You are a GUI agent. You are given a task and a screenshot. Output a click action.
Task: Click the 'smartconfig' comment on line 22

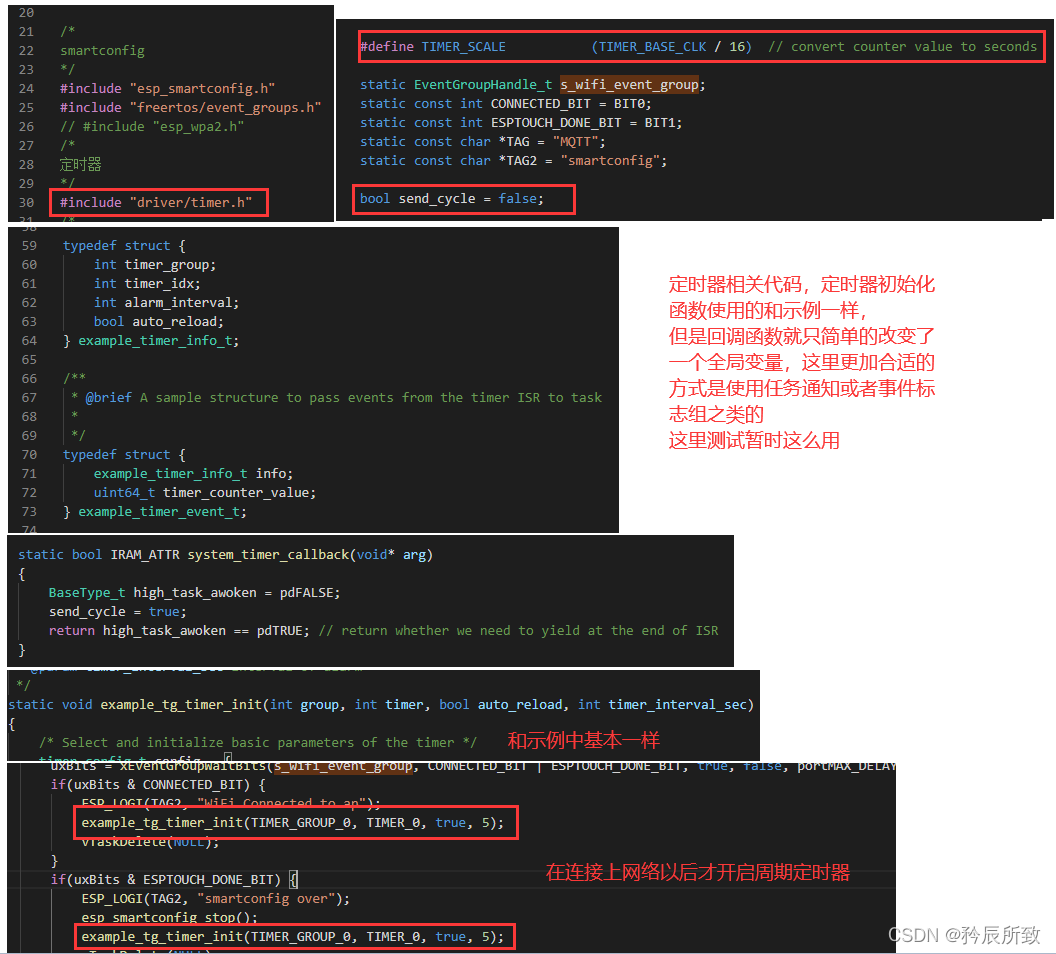coord(102,50)
